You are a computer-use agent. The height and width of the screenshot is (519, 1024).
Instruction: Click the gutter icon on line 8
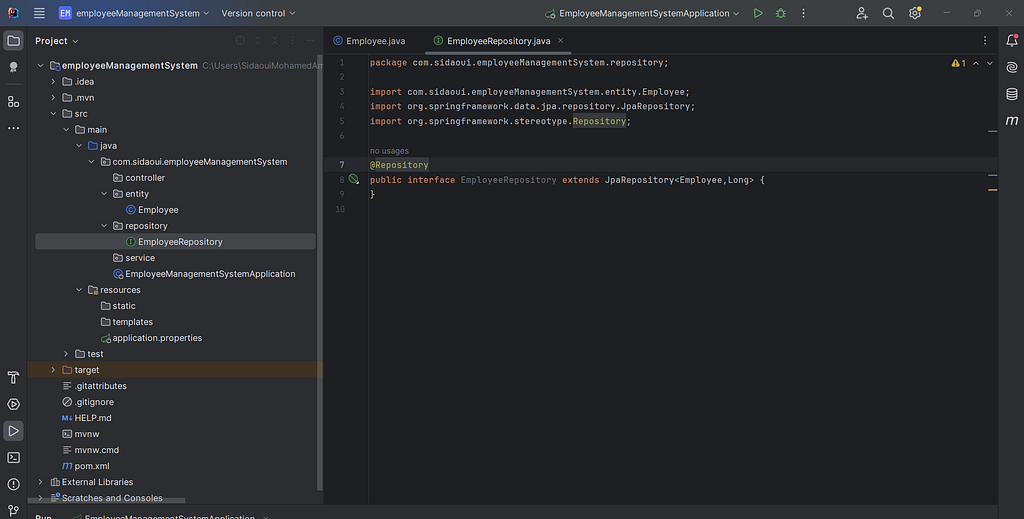pos(353,179)
